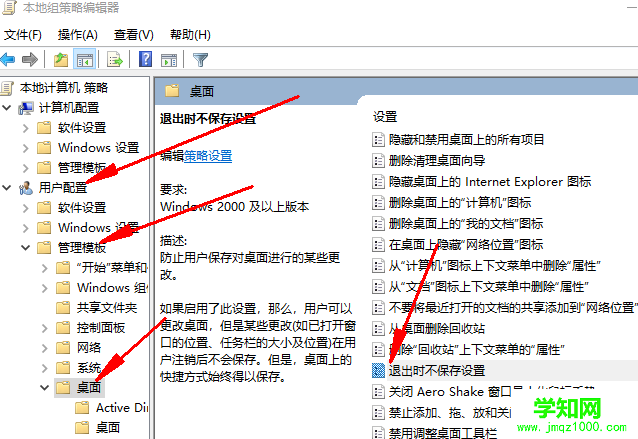Expand the "开始"菜单和 folder node

pos(45,268)
